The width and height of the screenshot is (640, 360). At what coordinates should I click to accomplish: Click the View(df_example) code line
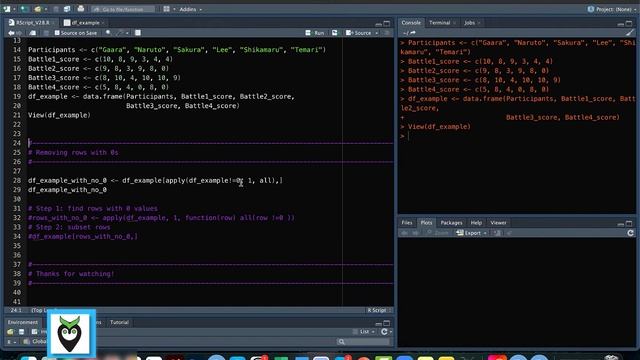59,115
